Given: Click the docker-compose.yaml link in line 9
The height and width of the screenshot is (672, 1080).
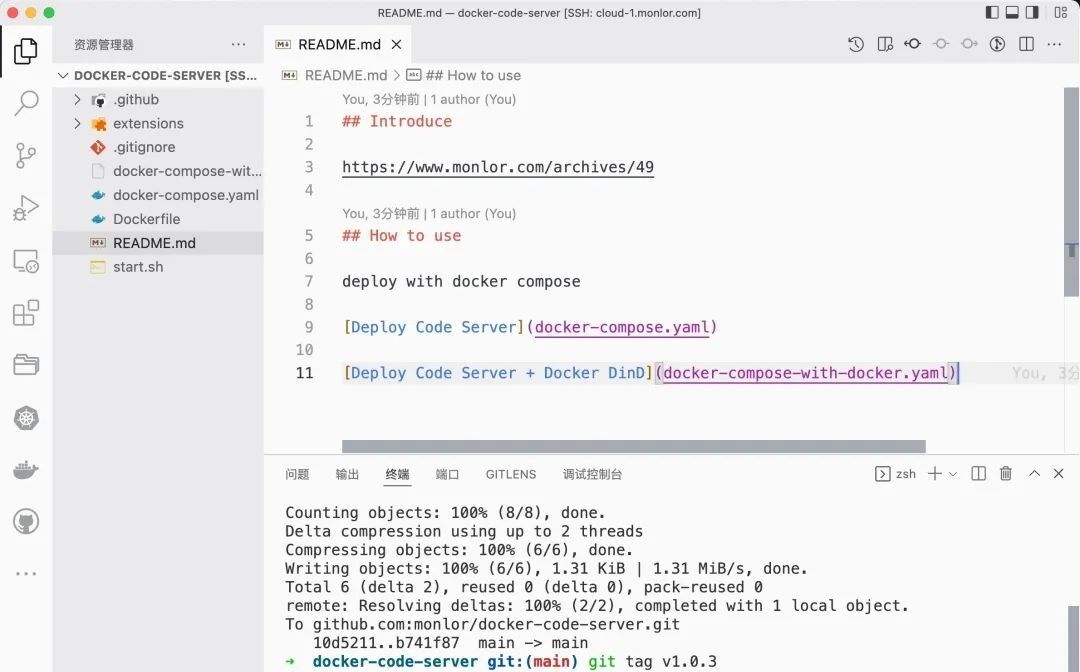Looking at the screenshot, I should 624,327.
